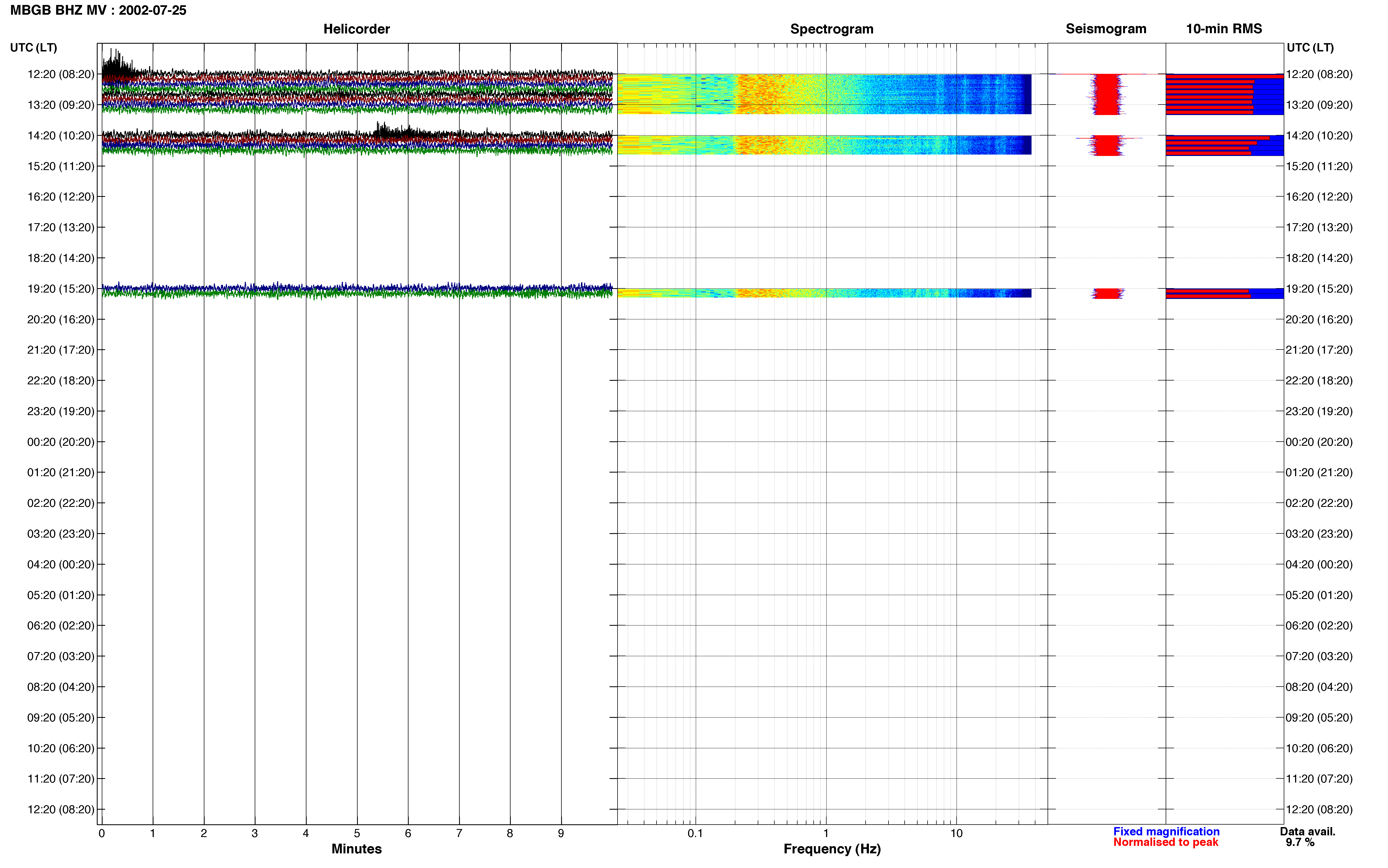
Task: Click the Seismogram panel heading
Action: 1106,29
